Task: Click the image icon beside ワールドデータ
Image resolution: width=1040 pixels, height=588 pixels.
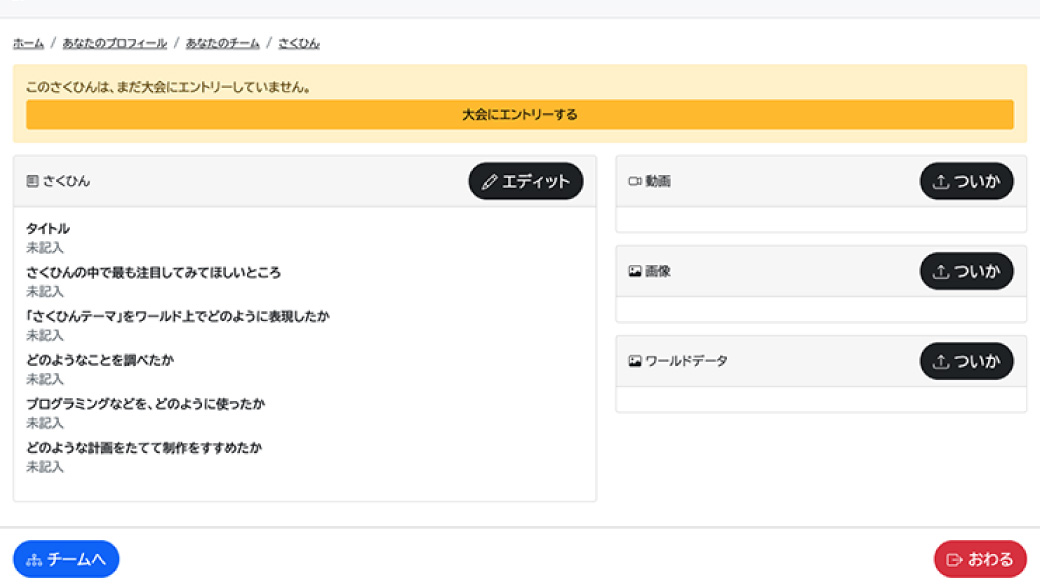Action: point(635,361)
